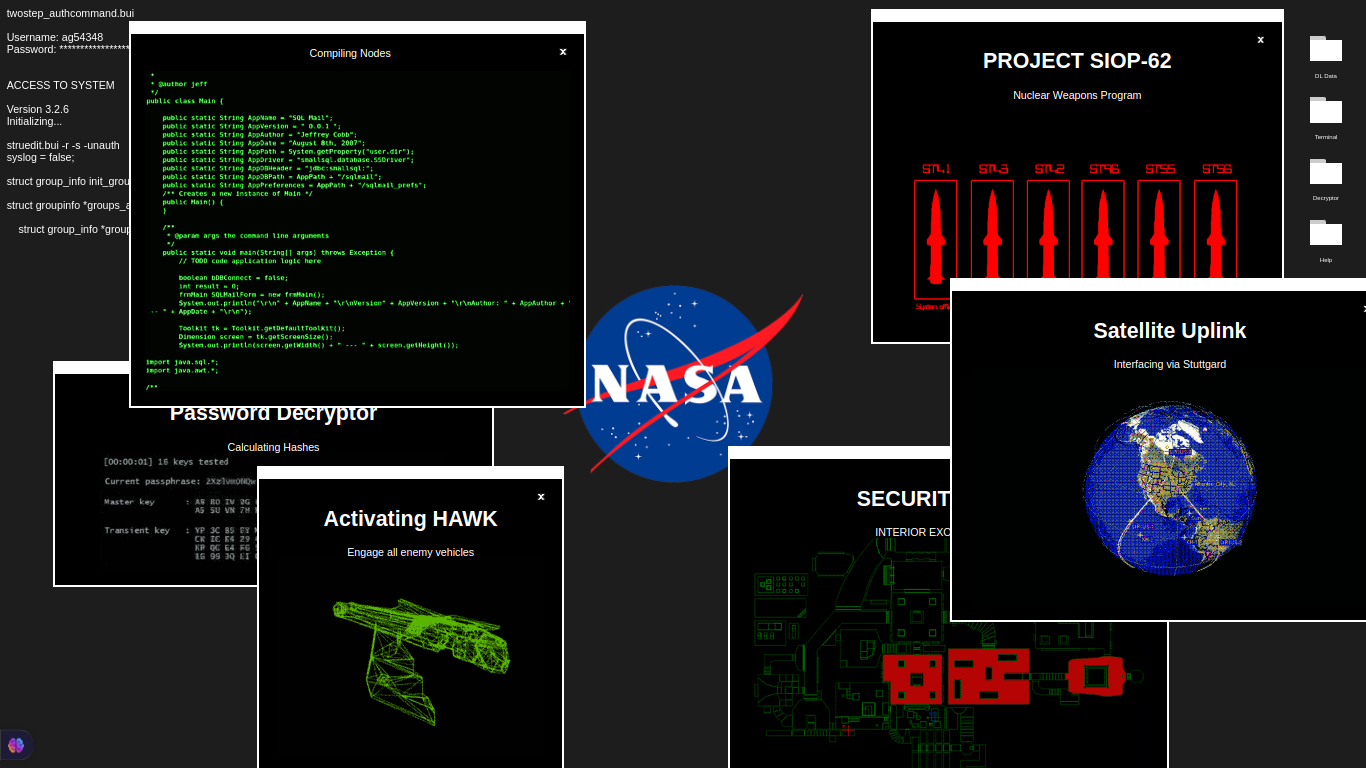Click the Satellite Uplink window heading

pos(1169,331)
